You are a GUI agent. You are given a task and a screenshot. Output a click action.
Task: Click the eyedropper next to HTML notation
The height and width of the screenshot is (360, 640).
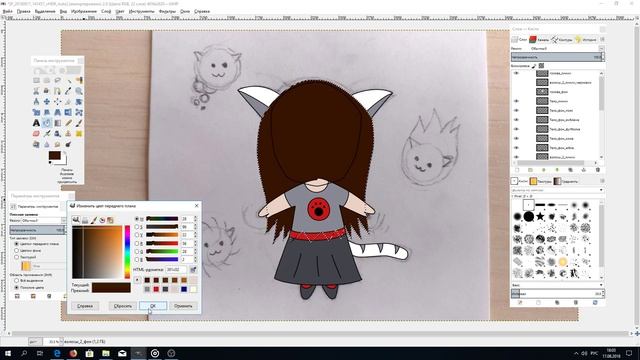coord(193,269)
